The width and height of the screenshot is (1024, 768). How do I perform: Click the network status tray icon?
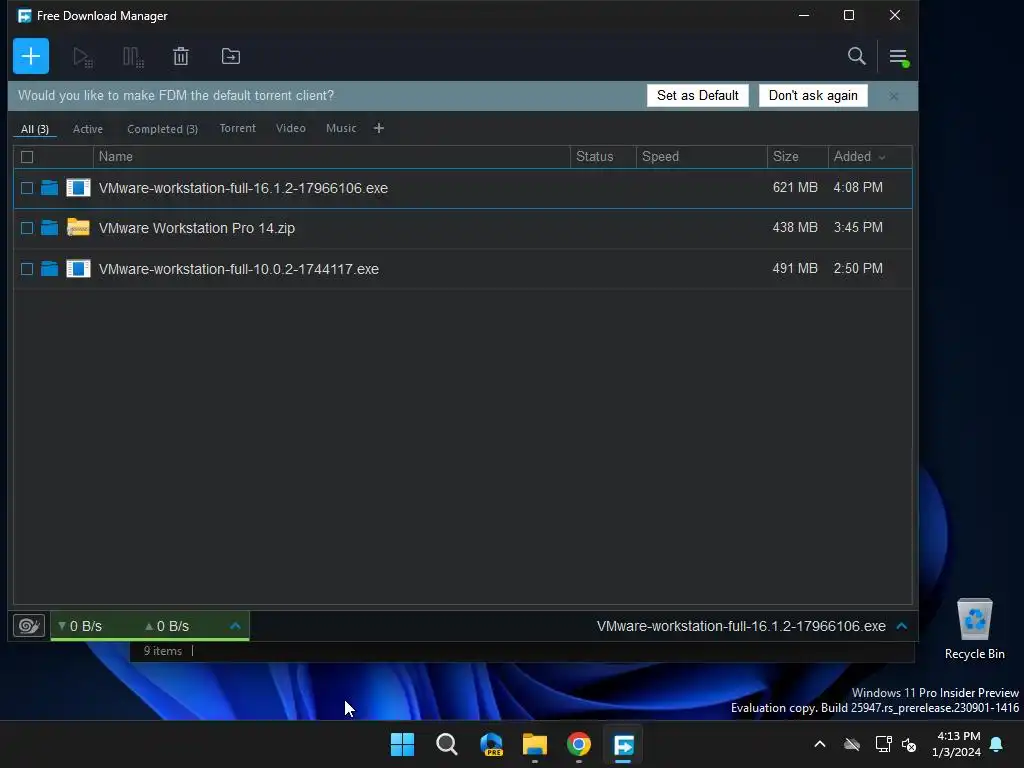(883, 744)
